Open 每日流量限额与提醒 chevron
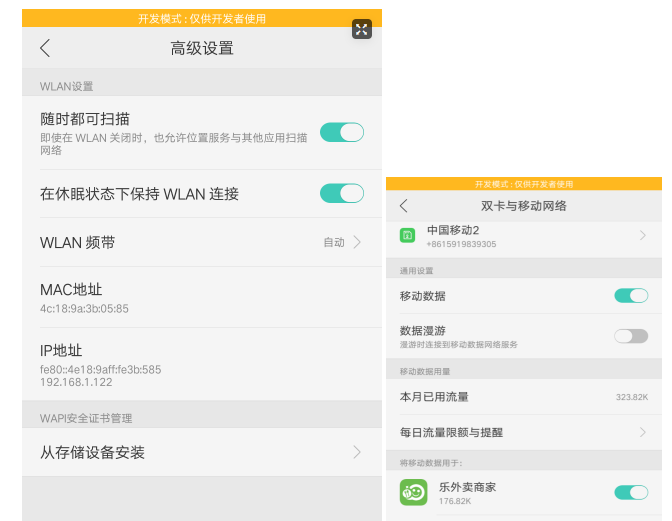The width and height of the screenshot is (672, 521). pos(642,432)
